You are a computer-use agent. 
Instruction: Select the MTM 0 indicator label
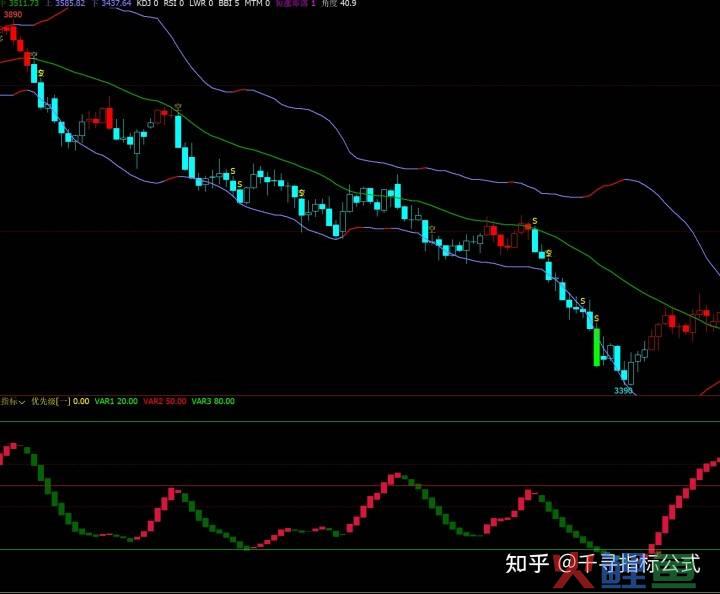(257, 3)
